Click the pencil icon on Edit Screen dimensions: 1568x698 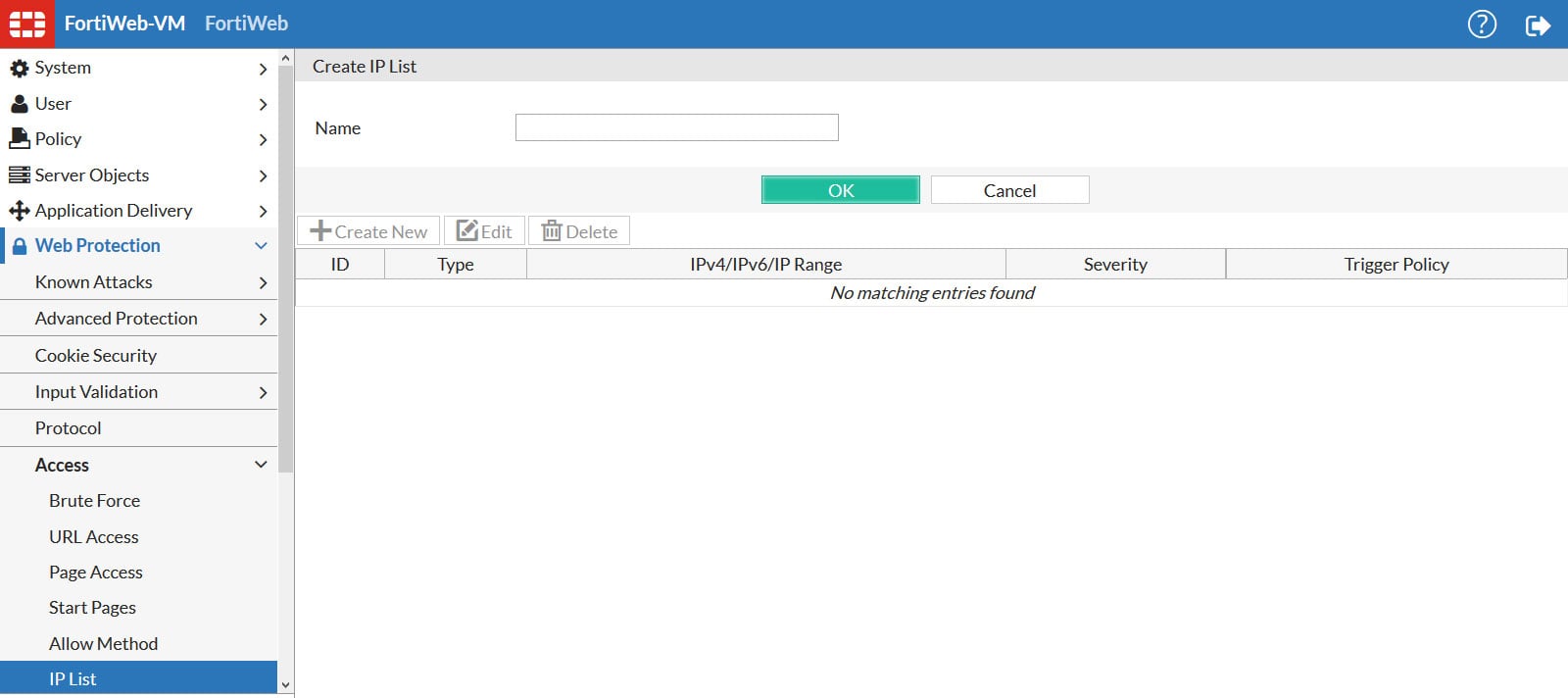coord(467,231)
